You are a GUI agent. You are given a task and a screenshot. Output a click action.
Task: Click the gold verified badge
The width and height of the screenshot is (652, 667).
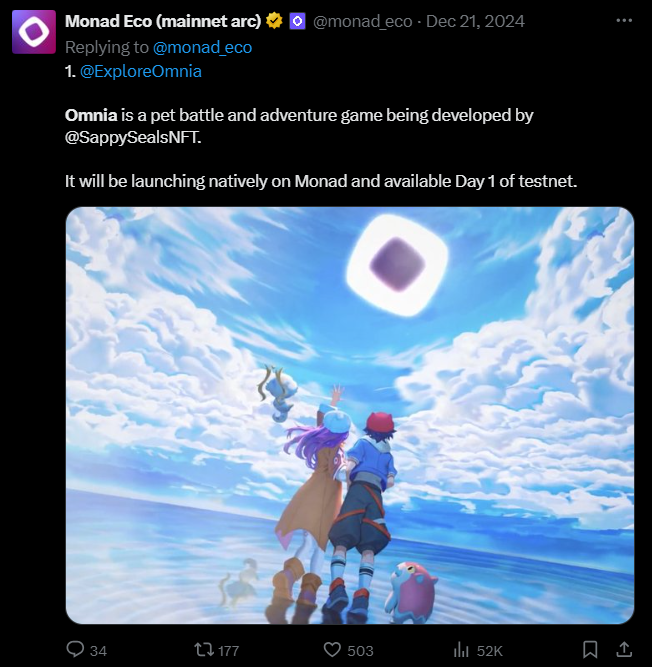pos(274,21)
